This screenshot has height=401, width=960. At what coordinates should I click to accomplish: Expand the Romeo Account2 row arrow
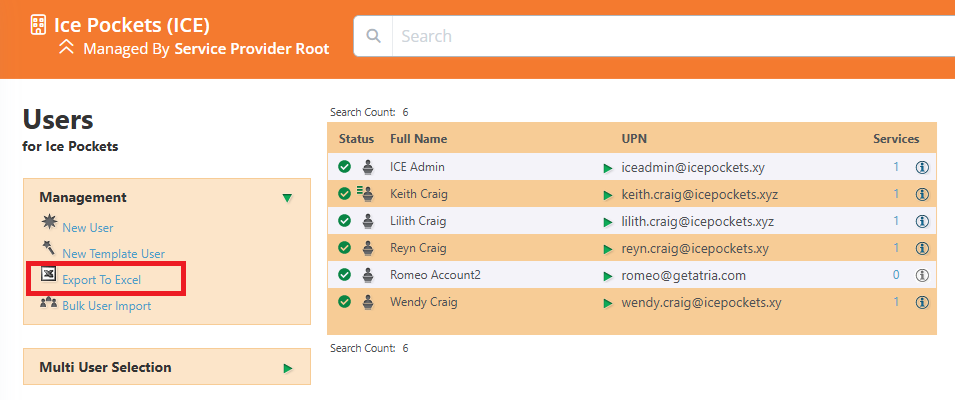[x=608, y=276]
